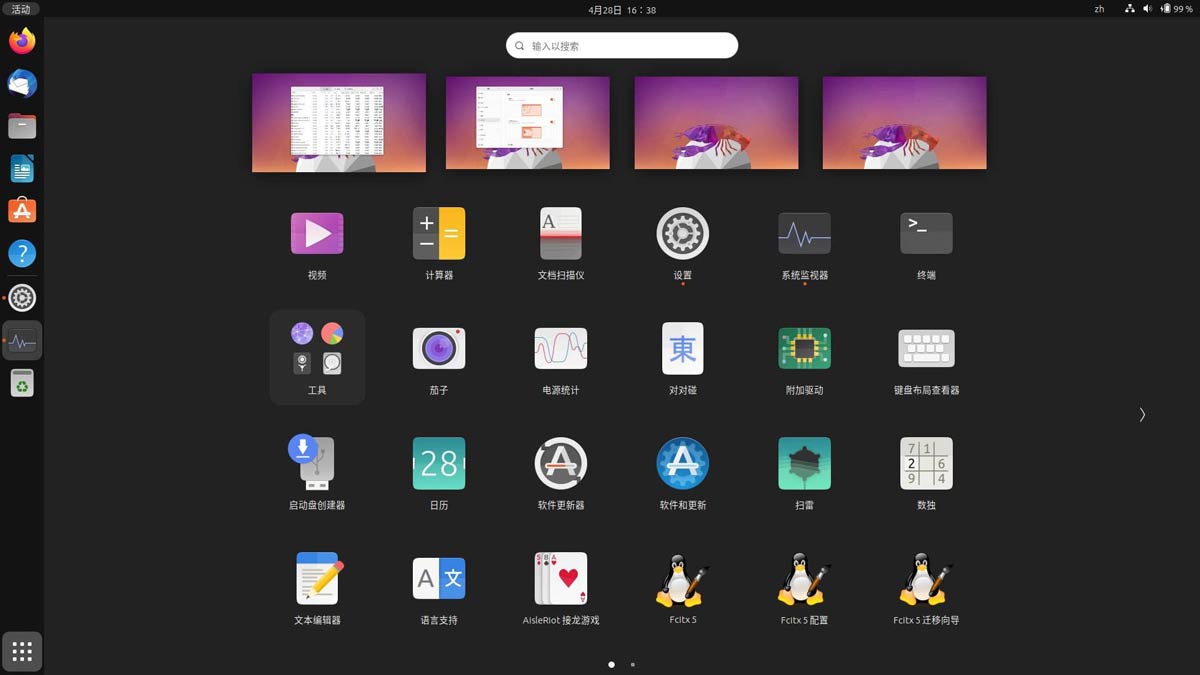Select the first workspace thumbnail
This screenshot has height=675, width=1200.
tap(339, 123)
